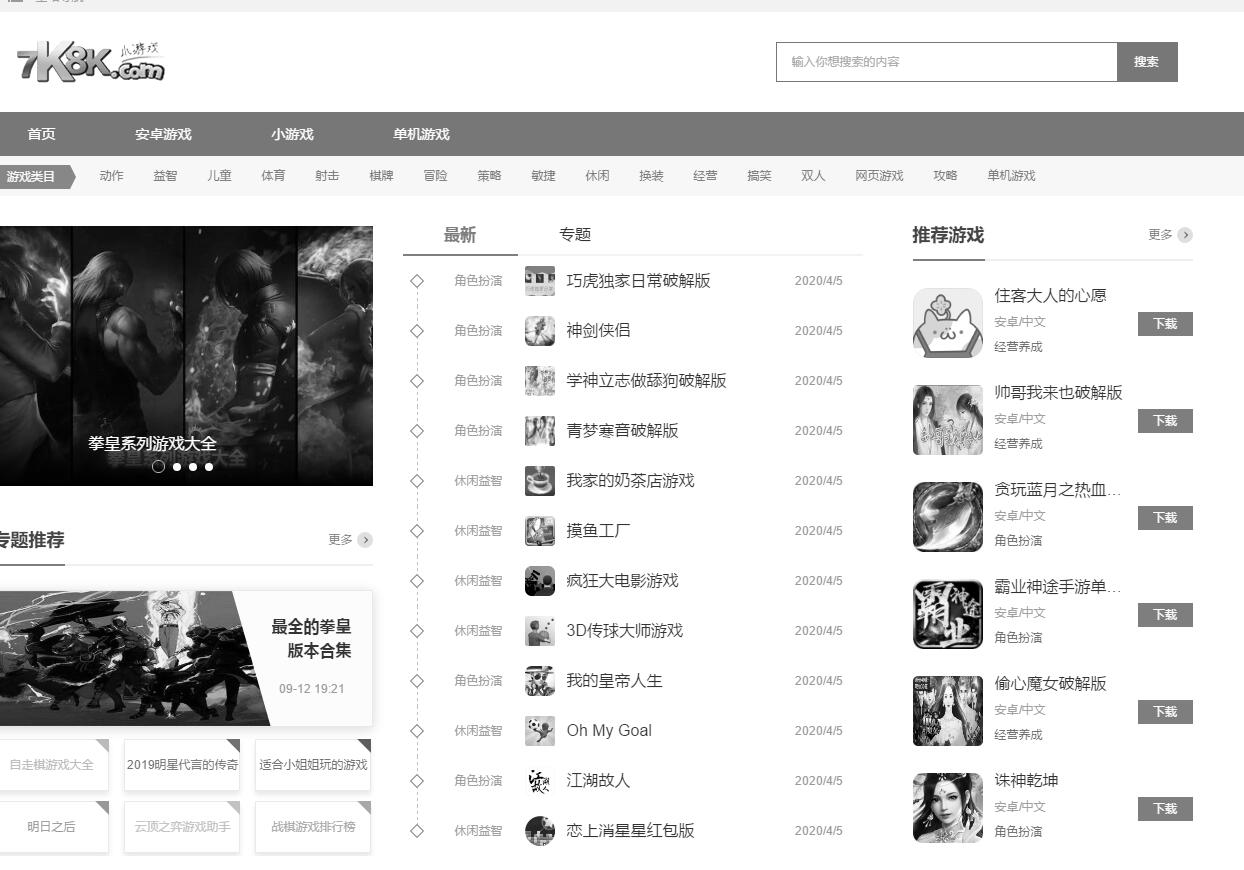Choose the 双人 game category
1244x870 pixels.
813,176
